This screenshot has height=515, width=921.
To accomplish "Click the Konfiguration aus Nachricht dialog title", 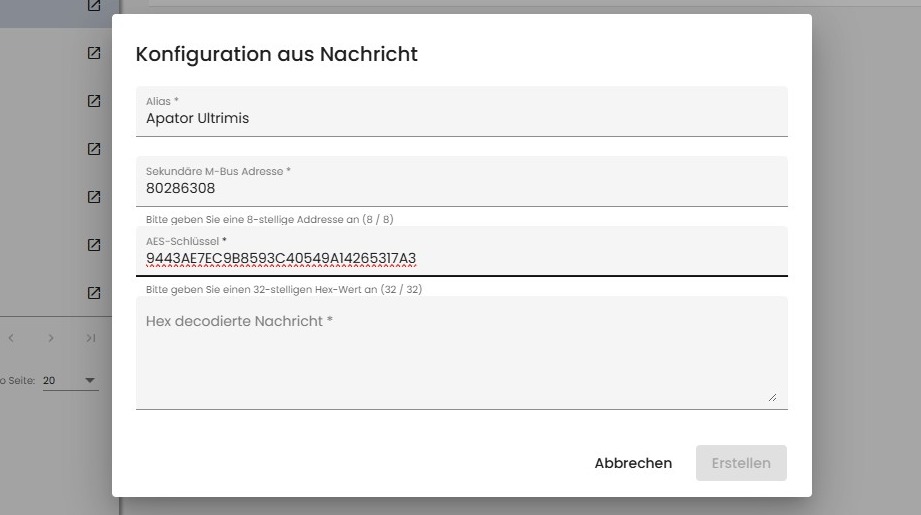I will click(x=277, y=54).
